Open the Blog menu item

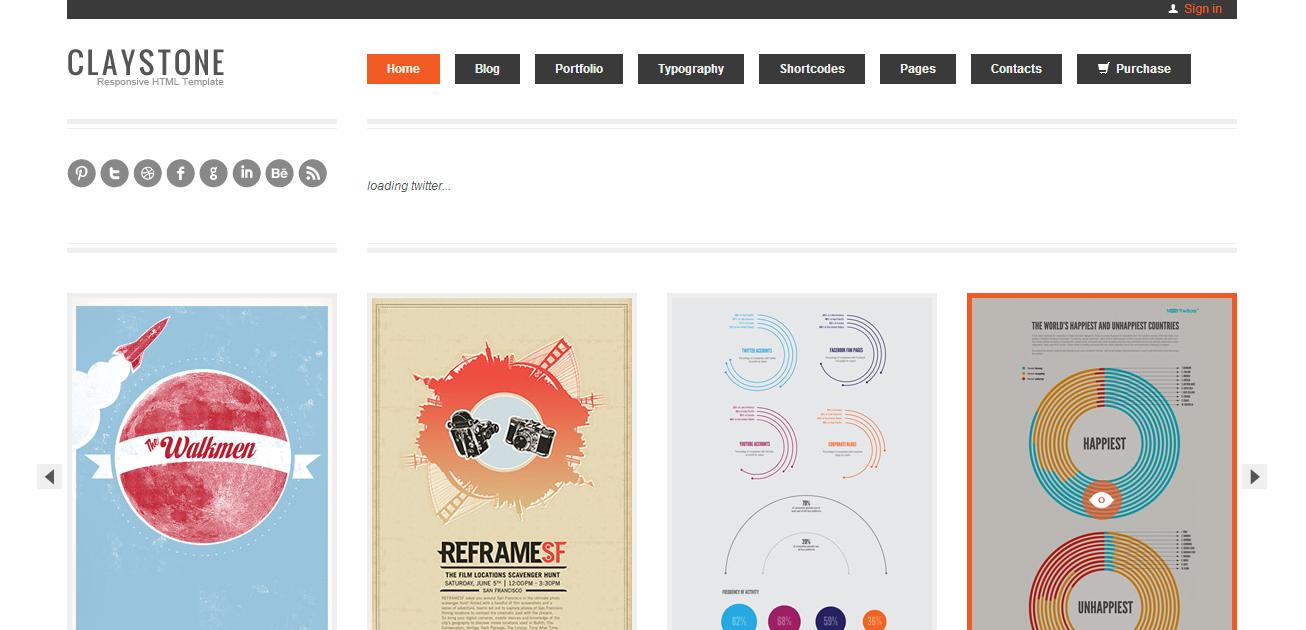487,69
